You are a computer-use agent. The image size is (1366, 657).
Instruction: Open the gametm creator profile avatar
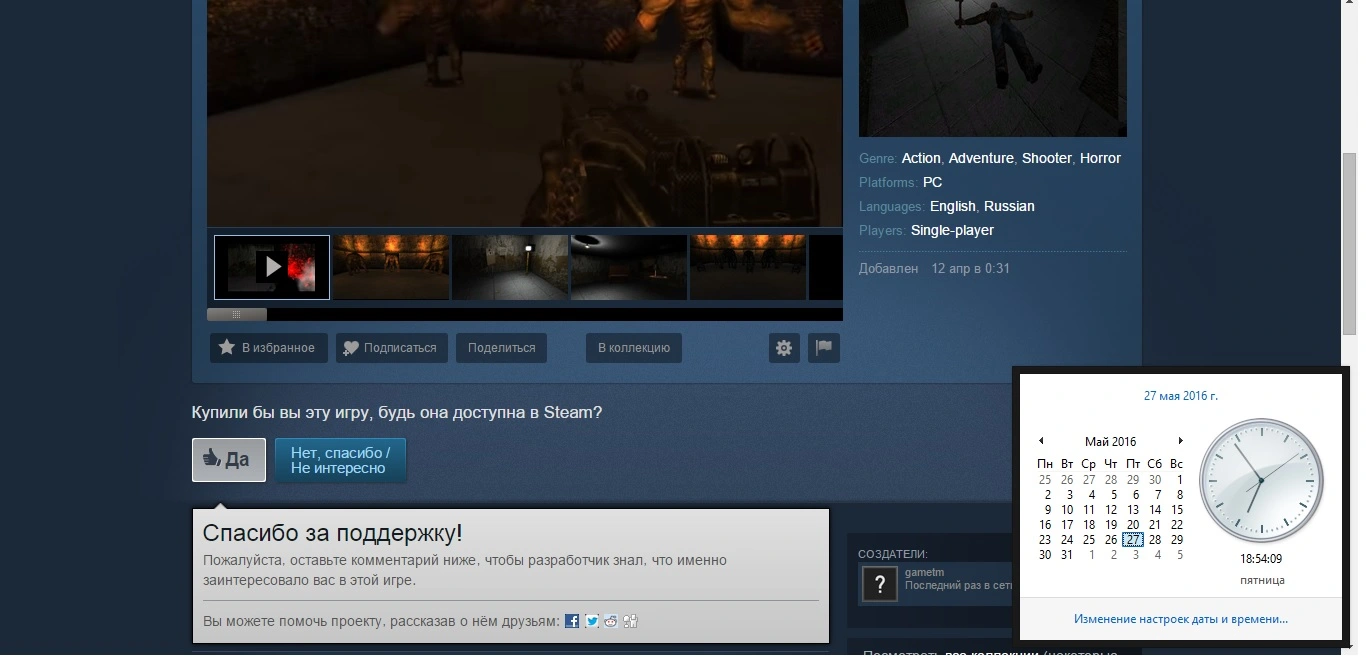[x=879, y=583]
